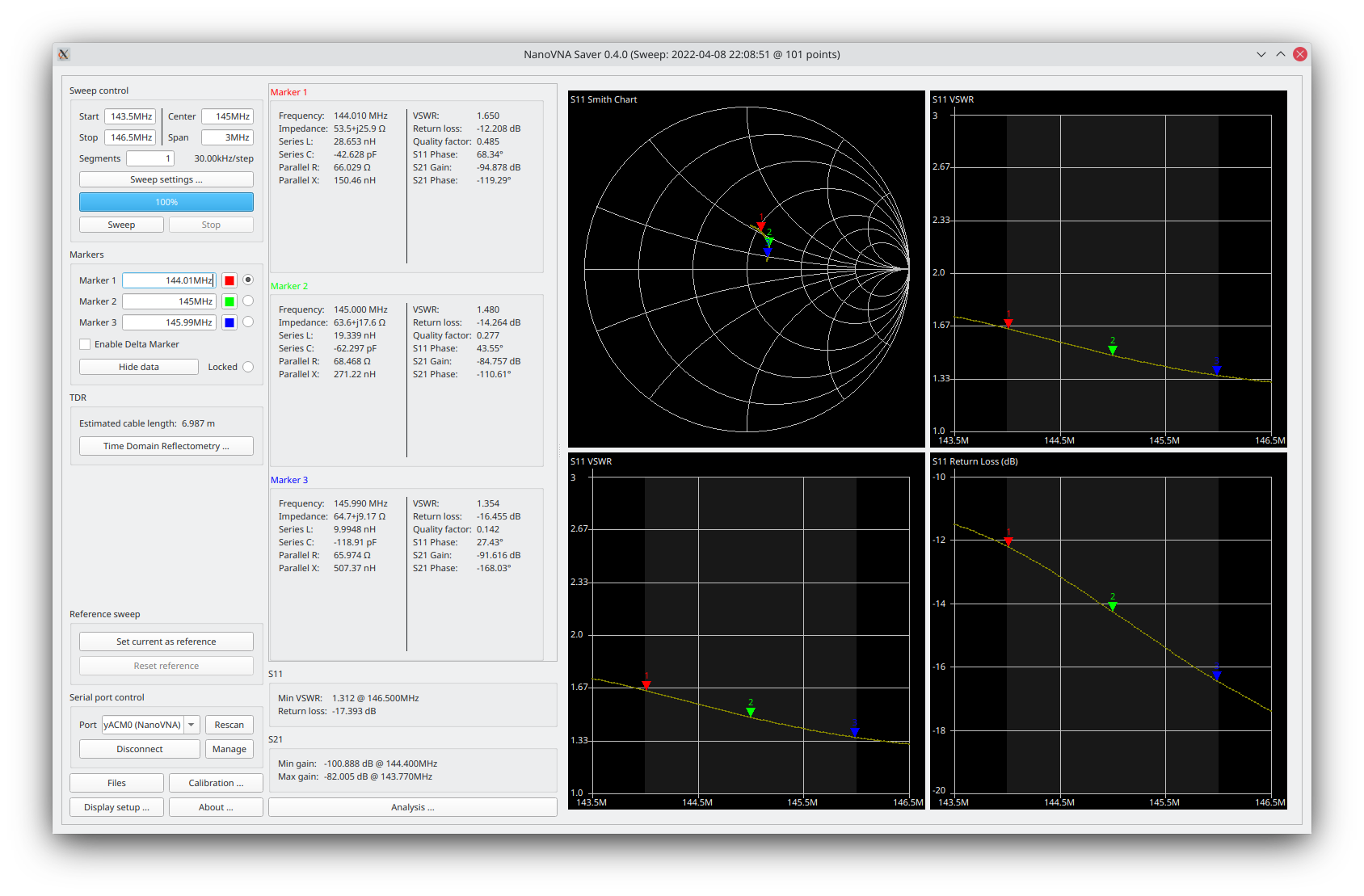Click the S11 Smith Chart plot
The width and height of the screenshot is (1364, 896).
point(746,269)
